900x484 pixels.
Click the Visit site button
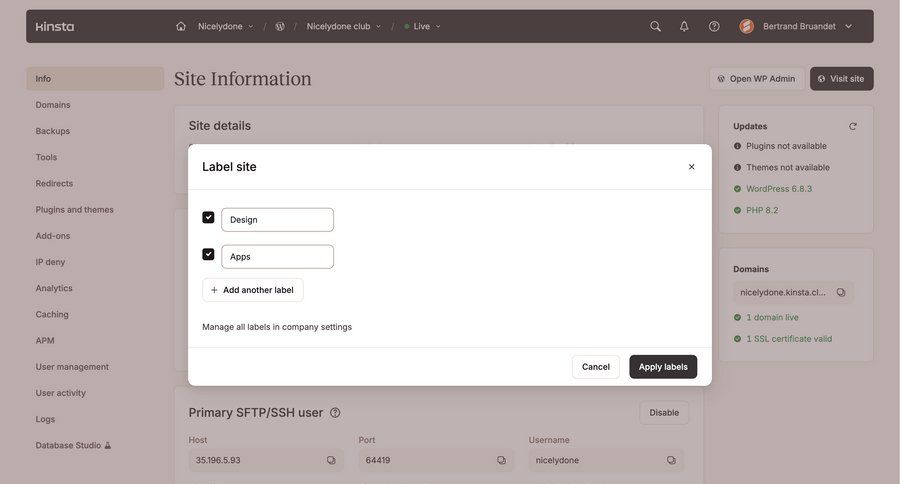coord(841,79)
